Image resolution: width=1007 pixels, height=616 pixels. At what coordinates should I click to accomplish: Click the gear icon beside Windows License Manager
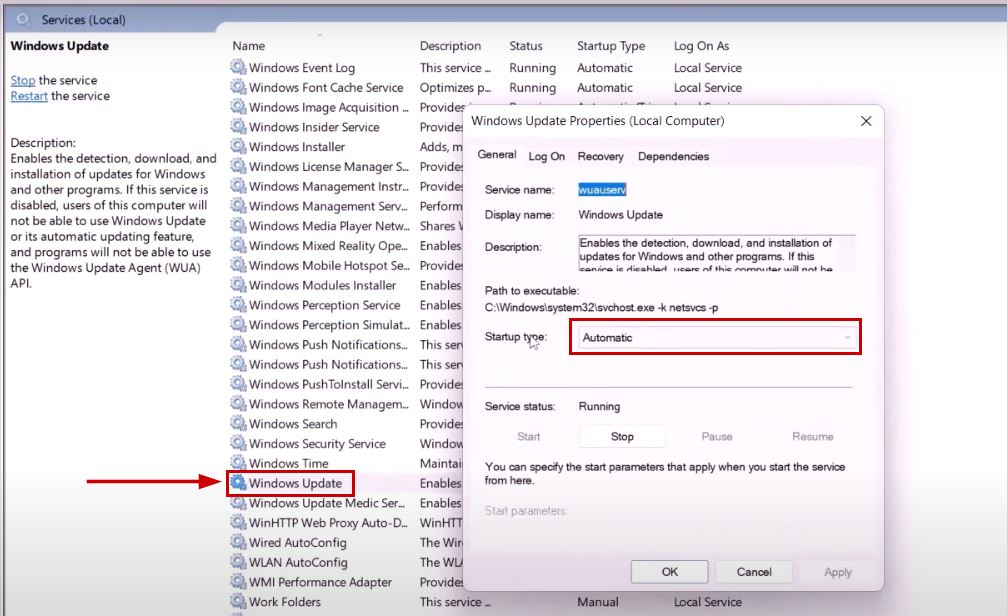coord(238,166)
